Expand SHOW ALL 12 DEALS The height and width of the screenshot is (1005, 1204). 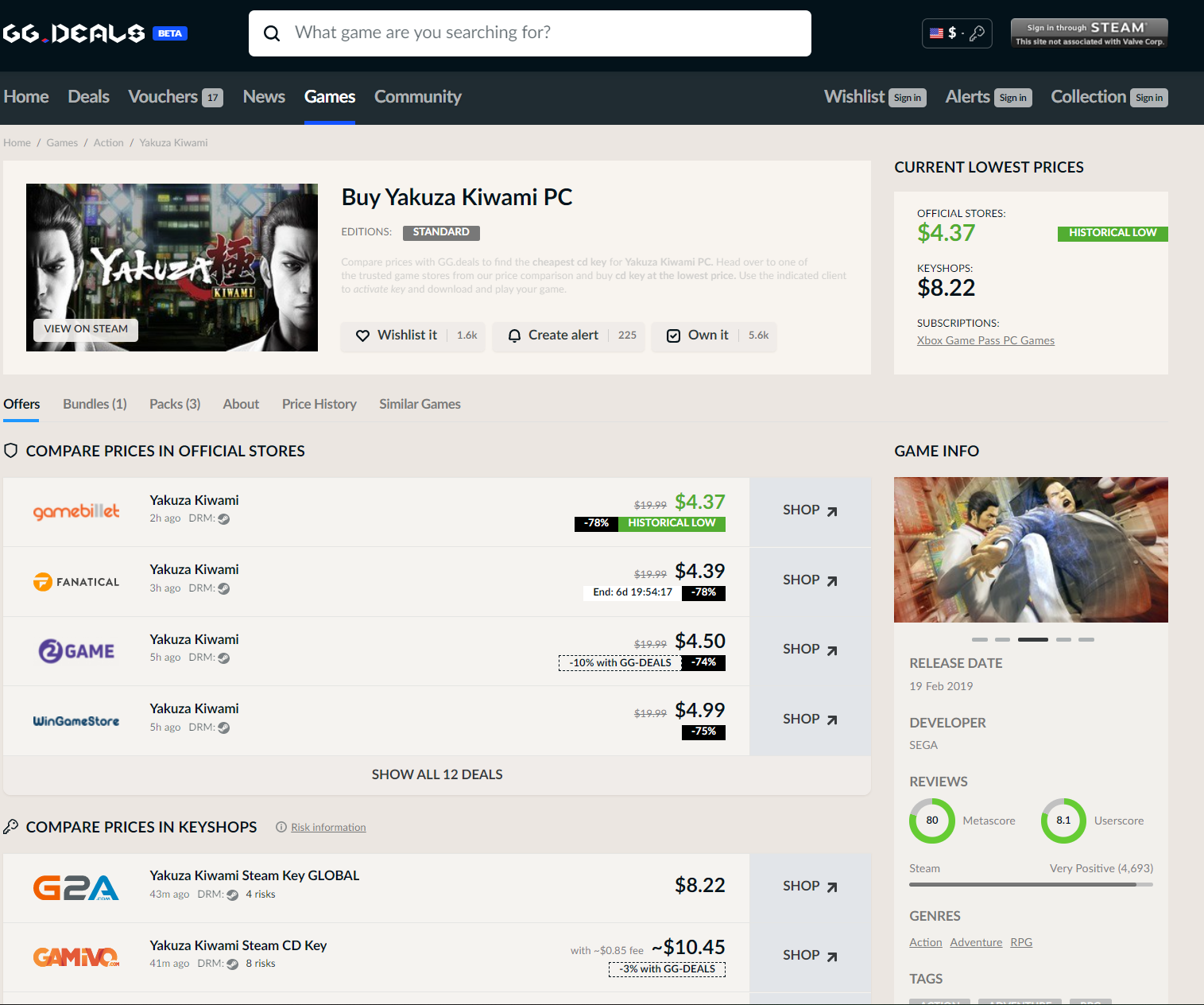tap(437, 774)
